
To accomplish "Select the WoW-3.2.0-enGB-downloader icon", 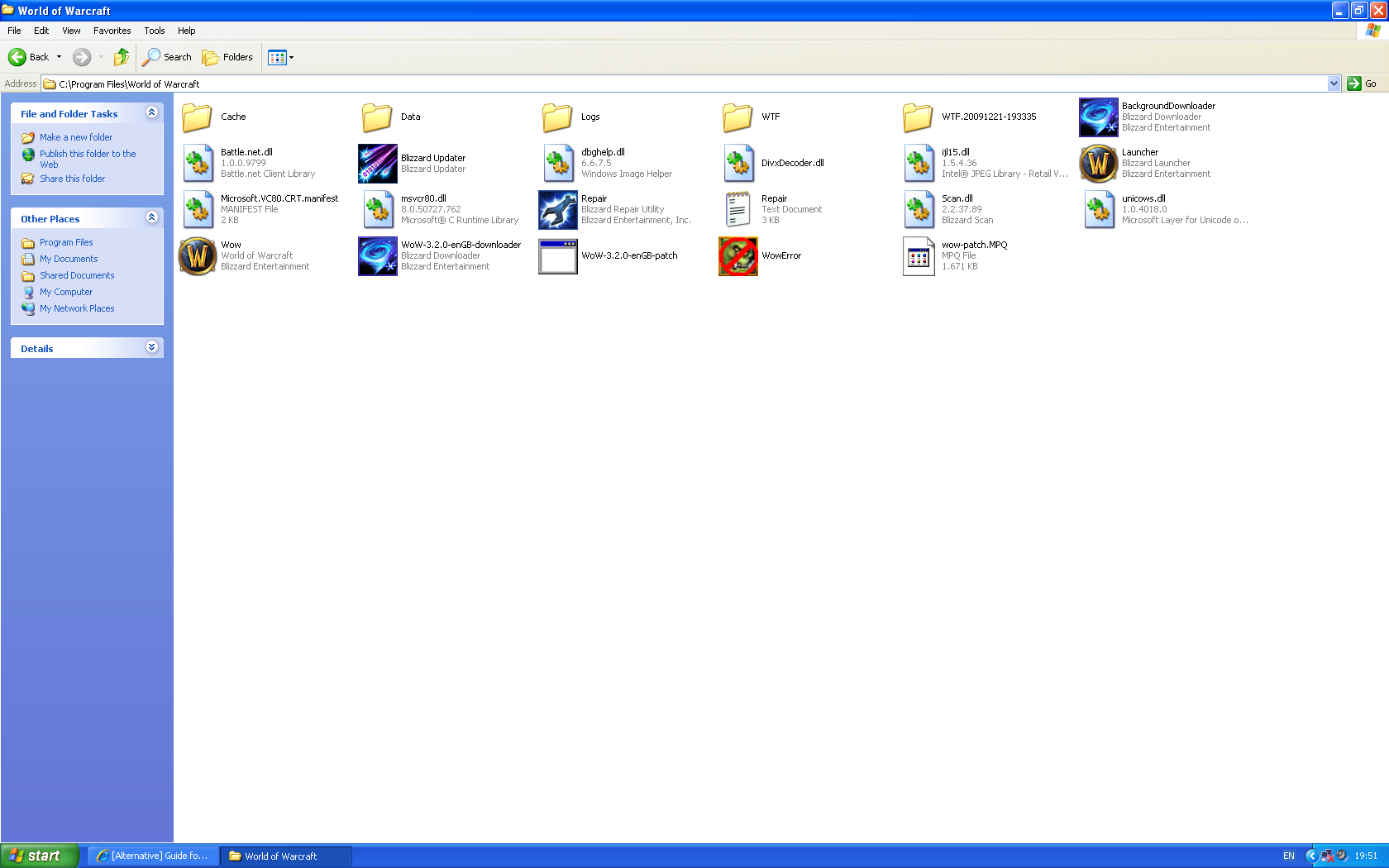I will click(378, 256).
